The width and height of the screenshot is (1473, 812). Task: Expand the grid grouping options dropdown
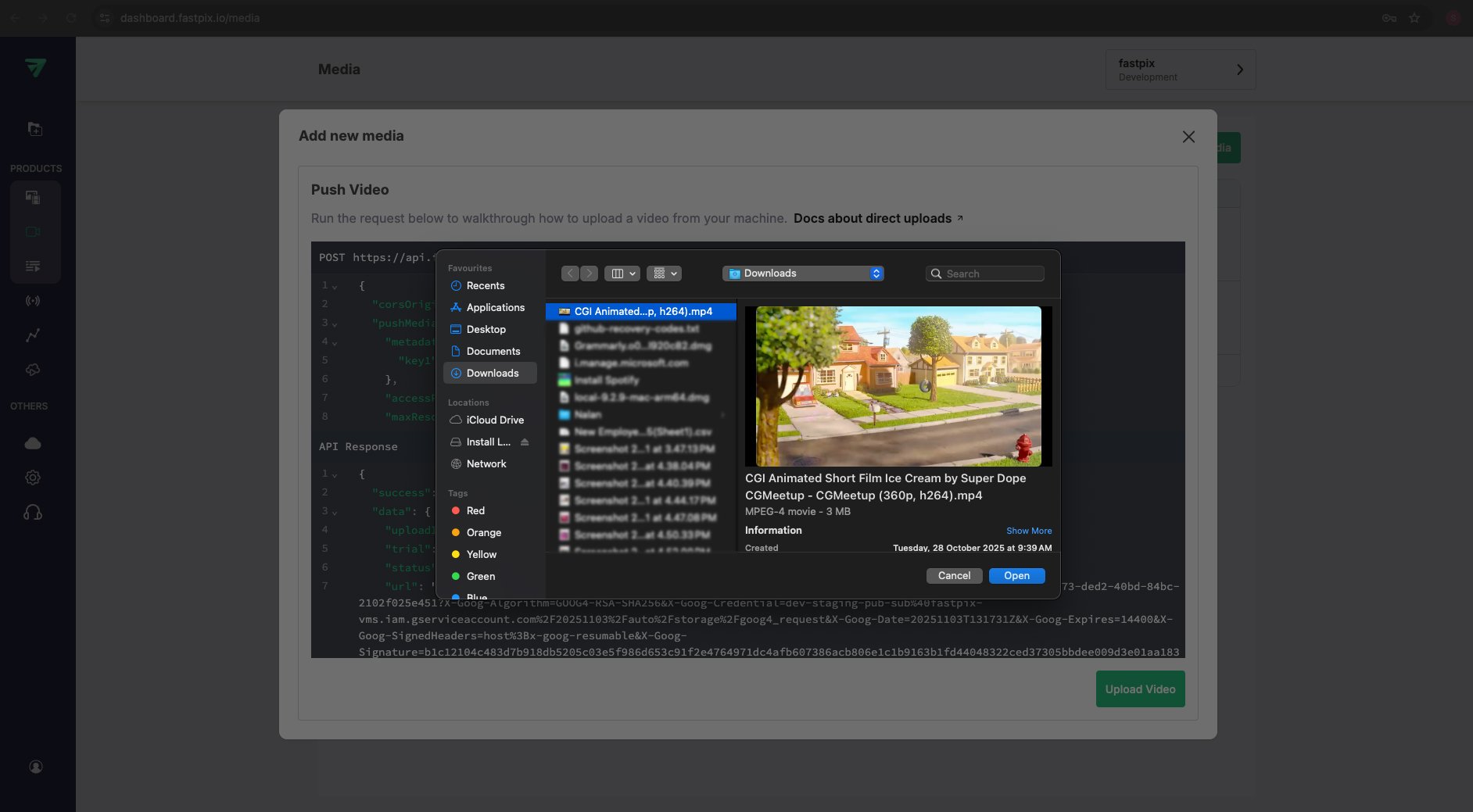tap(664, 274)
